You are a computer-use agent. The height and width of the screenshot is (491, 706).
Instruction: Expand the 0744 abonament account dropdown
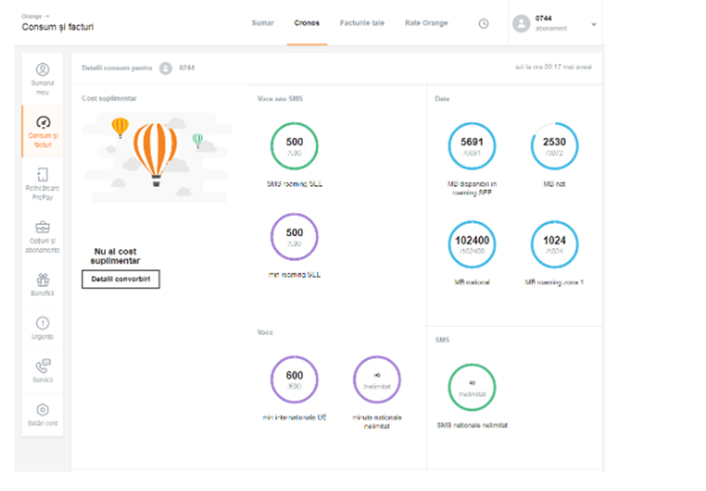coord(593,23)
